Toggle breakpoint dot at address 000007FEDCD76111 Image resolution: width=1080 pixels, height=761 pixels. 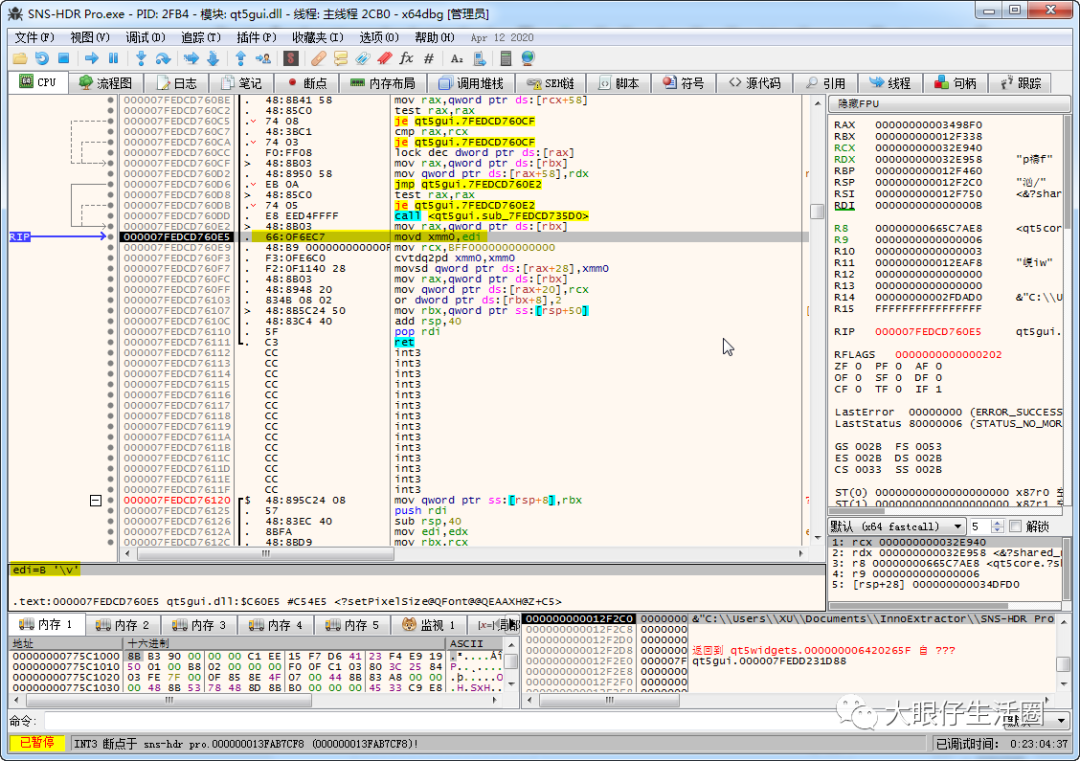pyautogui.click(x=110, y=342)
